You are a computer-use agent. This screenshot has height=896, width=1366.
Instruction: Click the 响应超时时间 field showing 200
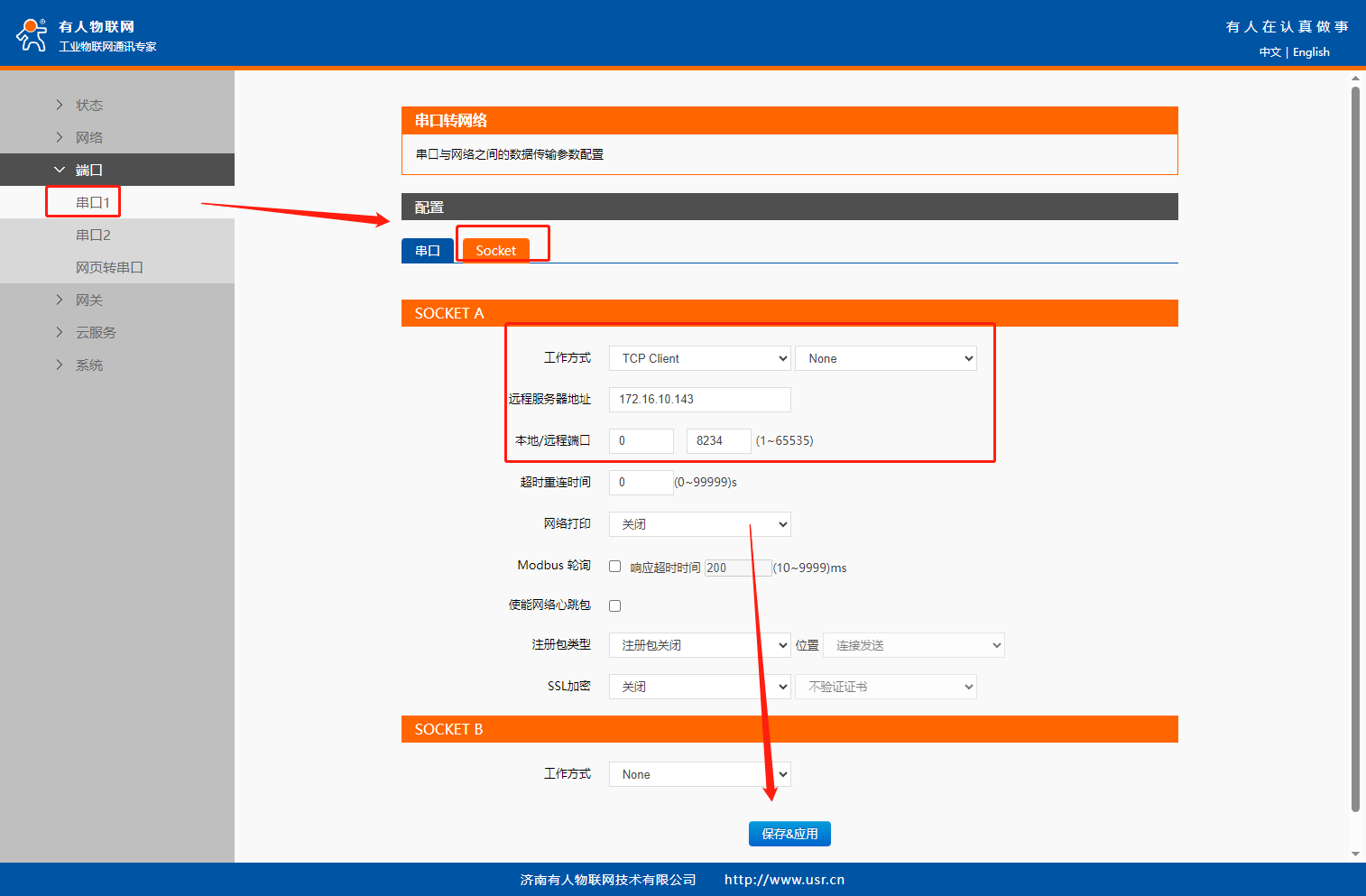738,568
